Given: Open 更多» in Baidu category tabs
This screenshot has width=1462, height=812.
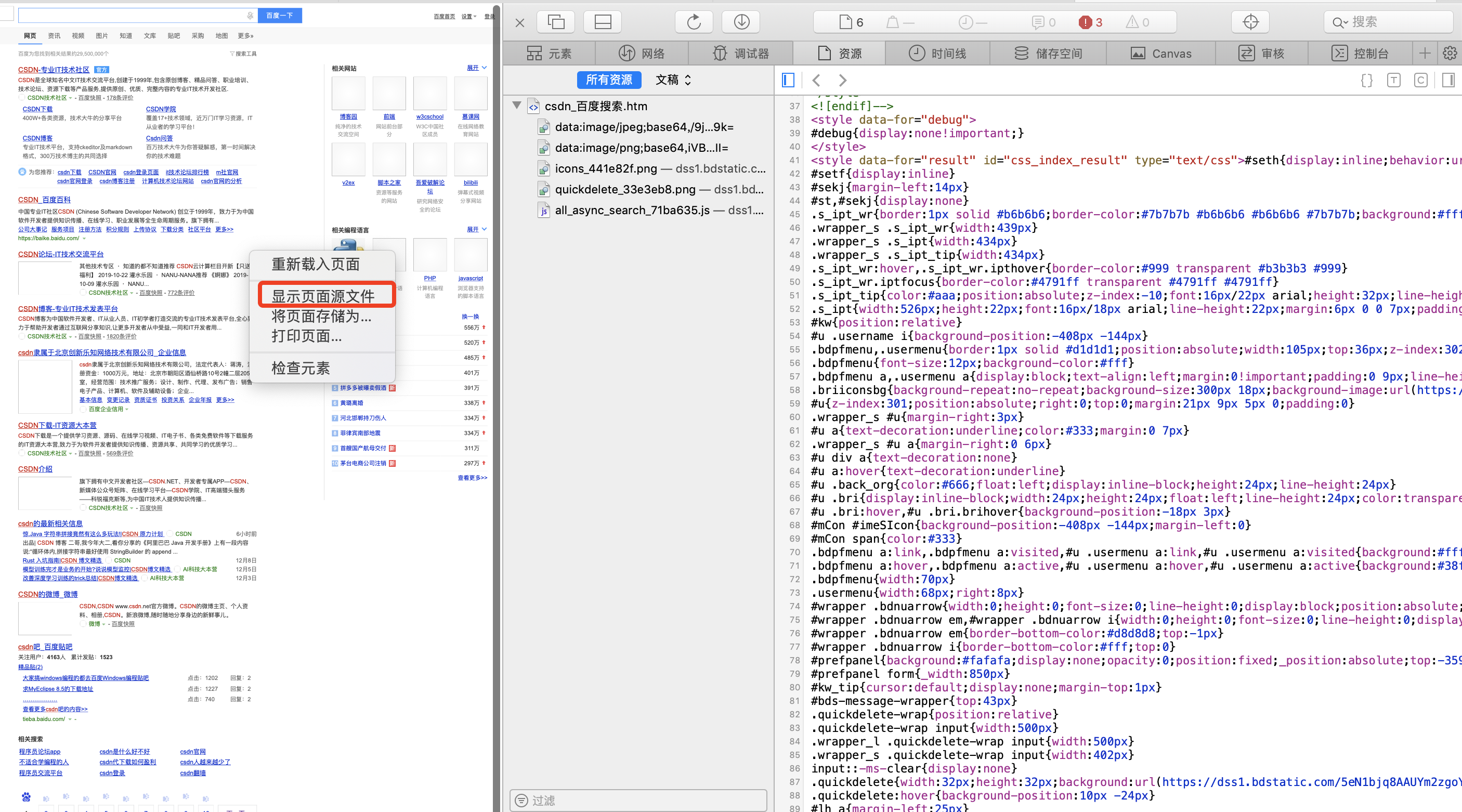Looking at the screenshot, I should pos(245,36).
